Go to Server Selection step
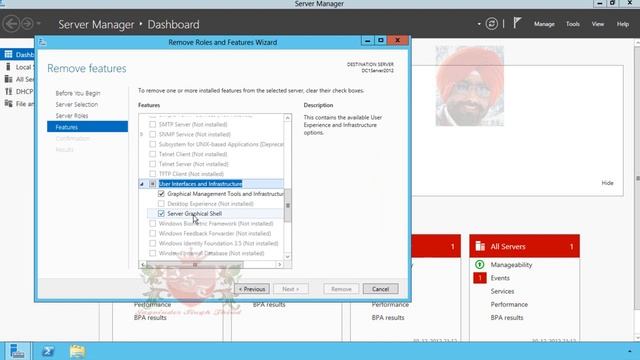Image resolution: width=640 pixels, height=360 pixels. click(x=77, y=104)
